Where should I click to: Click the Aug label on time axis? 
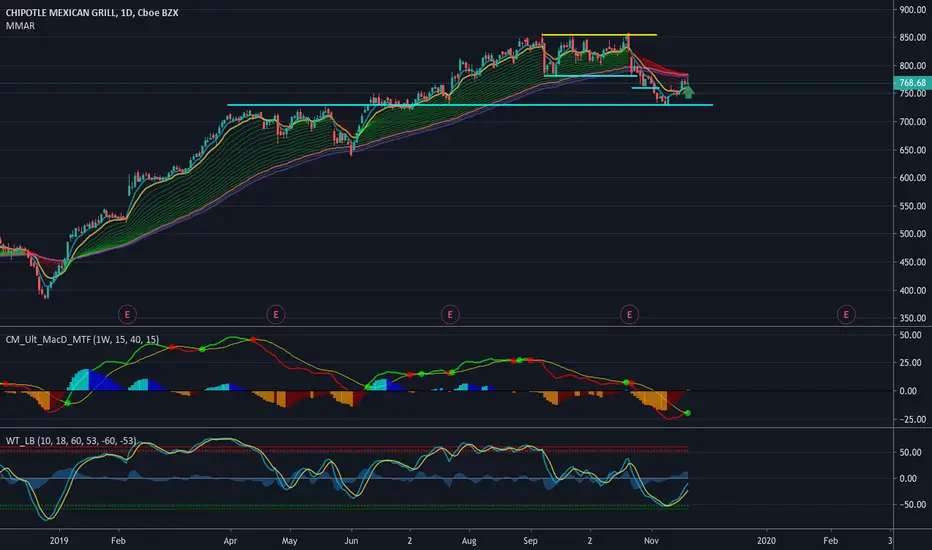pos(469,540)
